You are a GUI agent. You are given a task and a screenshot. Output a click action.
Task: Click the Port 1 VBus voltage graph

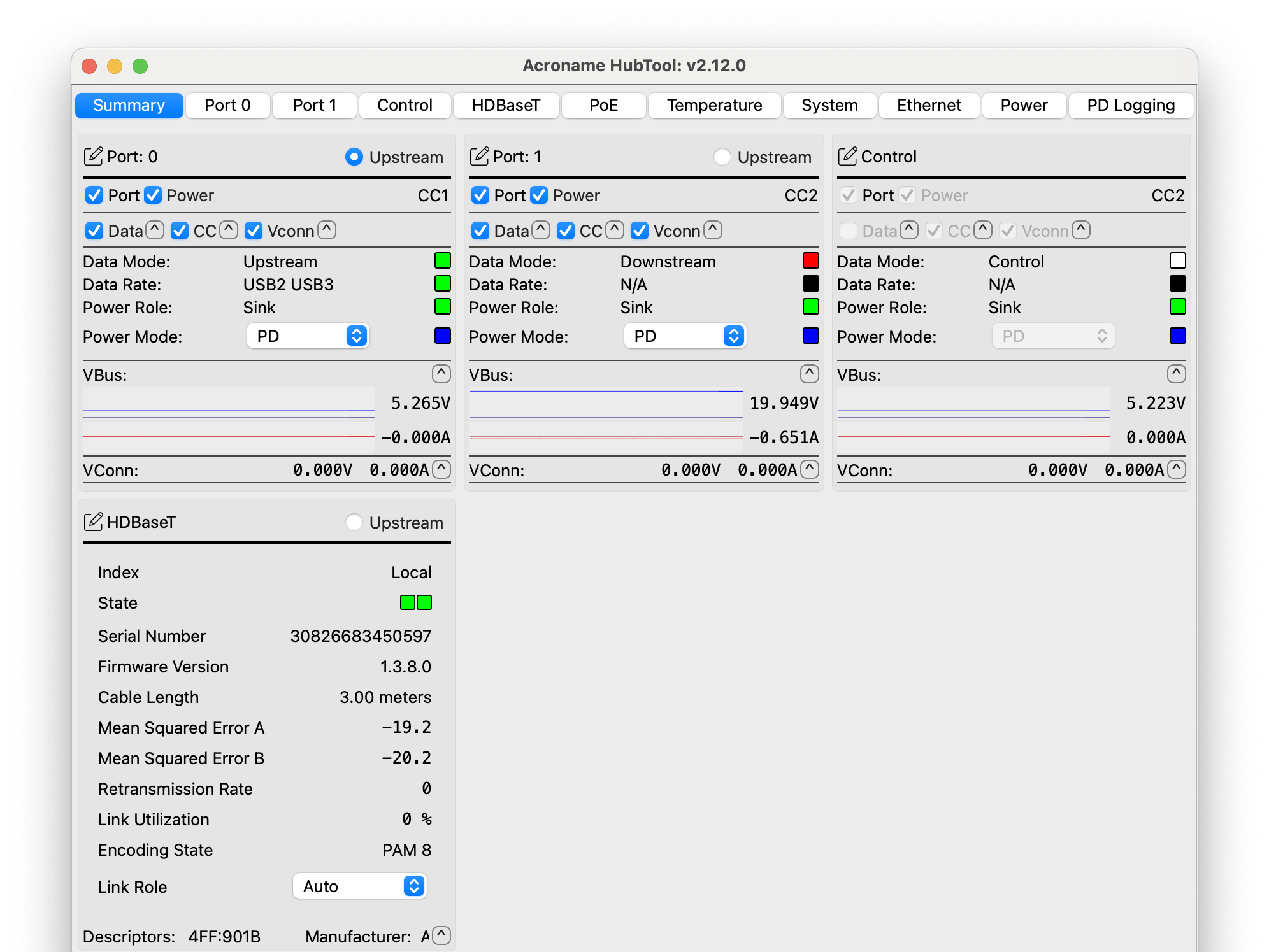coord(605,402)
